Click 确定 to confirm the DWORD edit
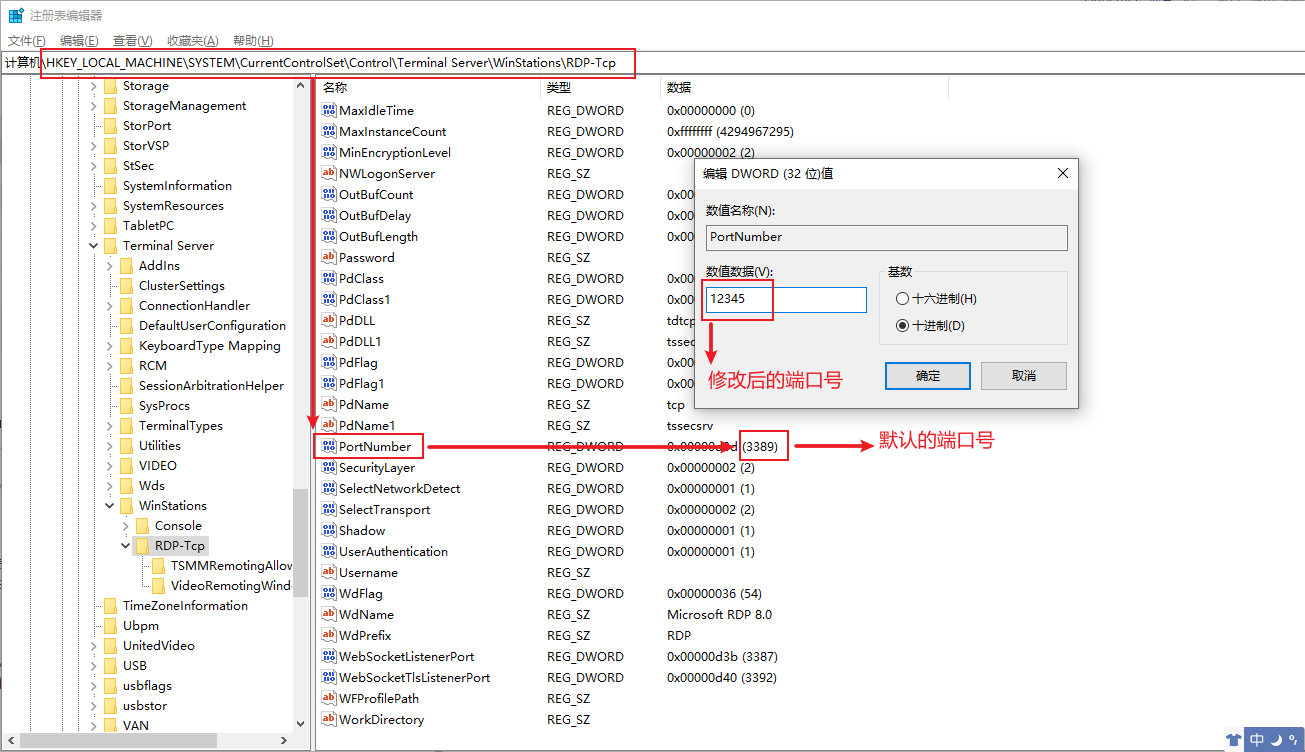1305x752 pixels. [928, 375]
